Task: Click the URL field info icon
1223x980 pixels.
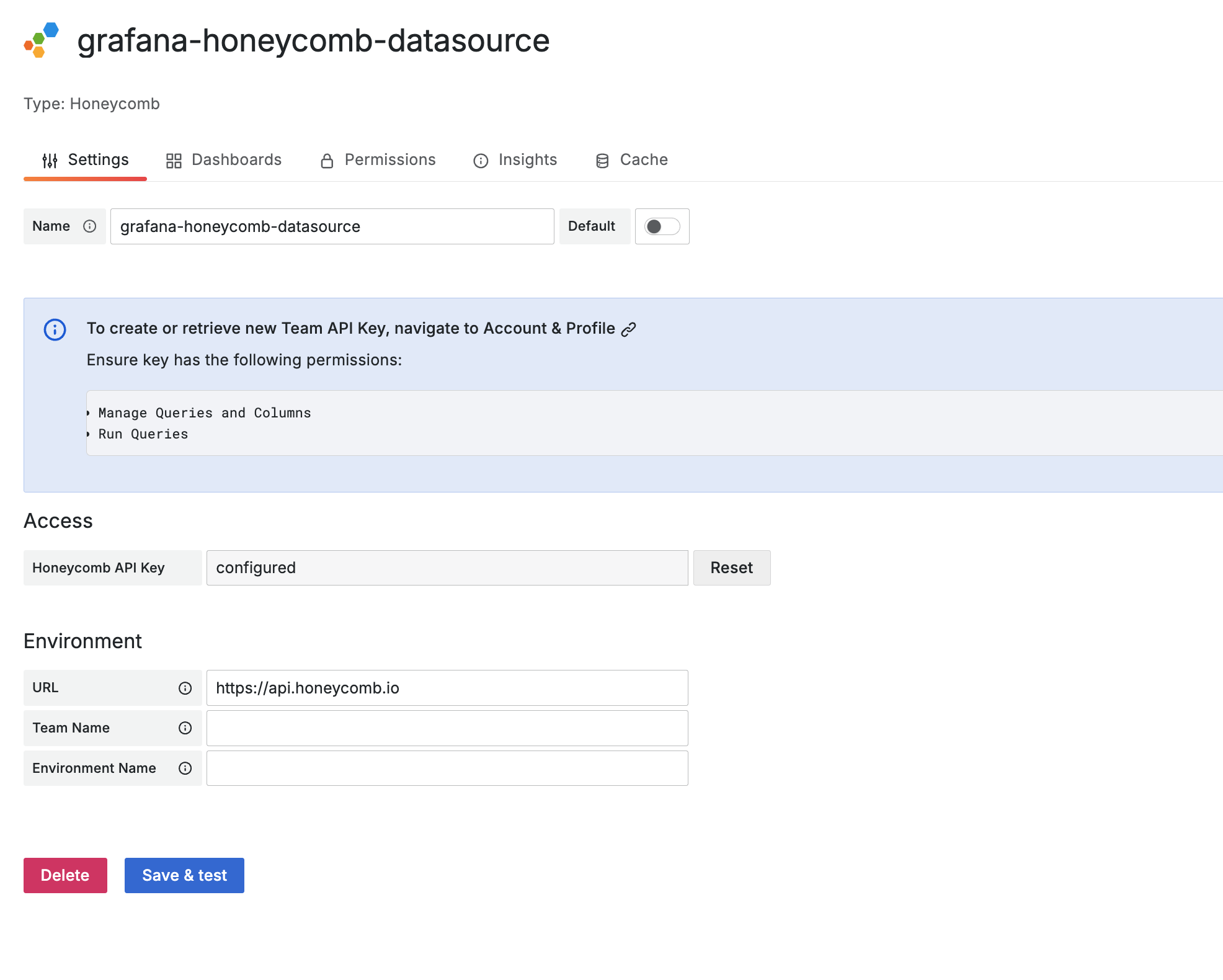Action: click(185, 688)
